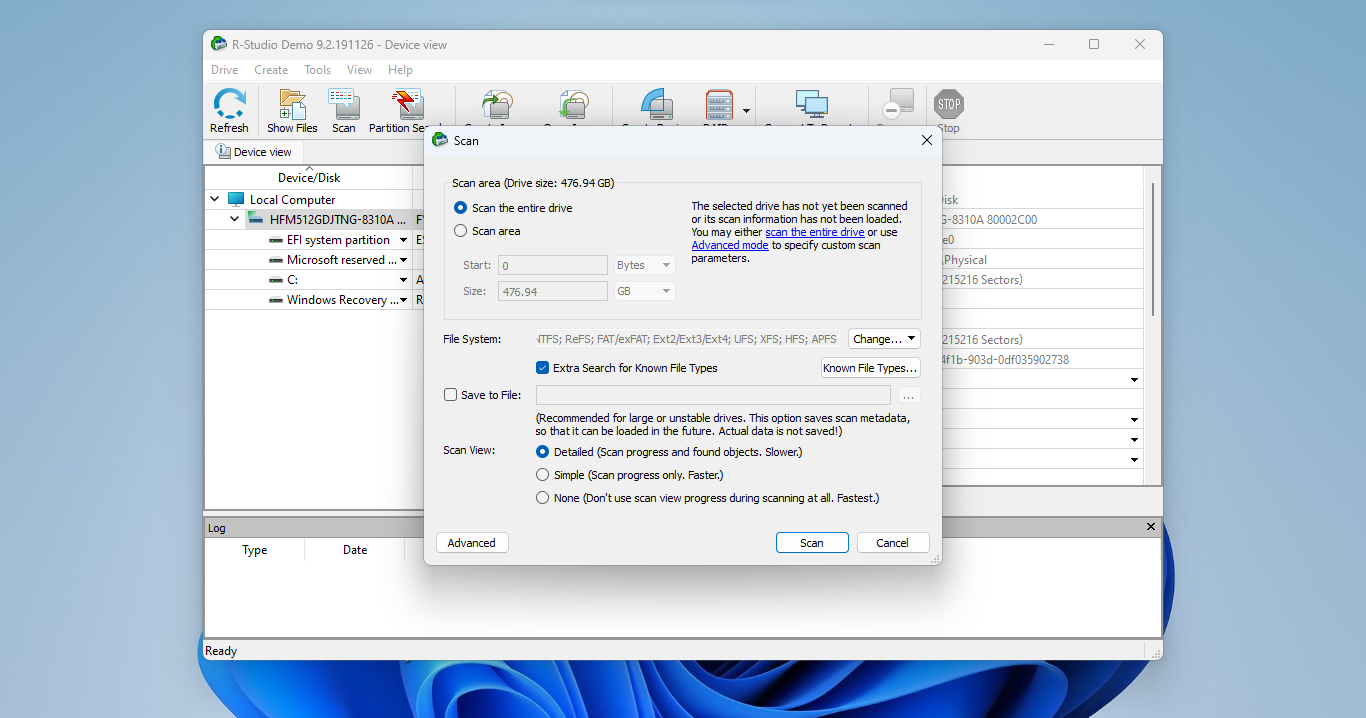
Task: Click the R-Studio icon in the Scan dialog title
Action: point(440,140)
